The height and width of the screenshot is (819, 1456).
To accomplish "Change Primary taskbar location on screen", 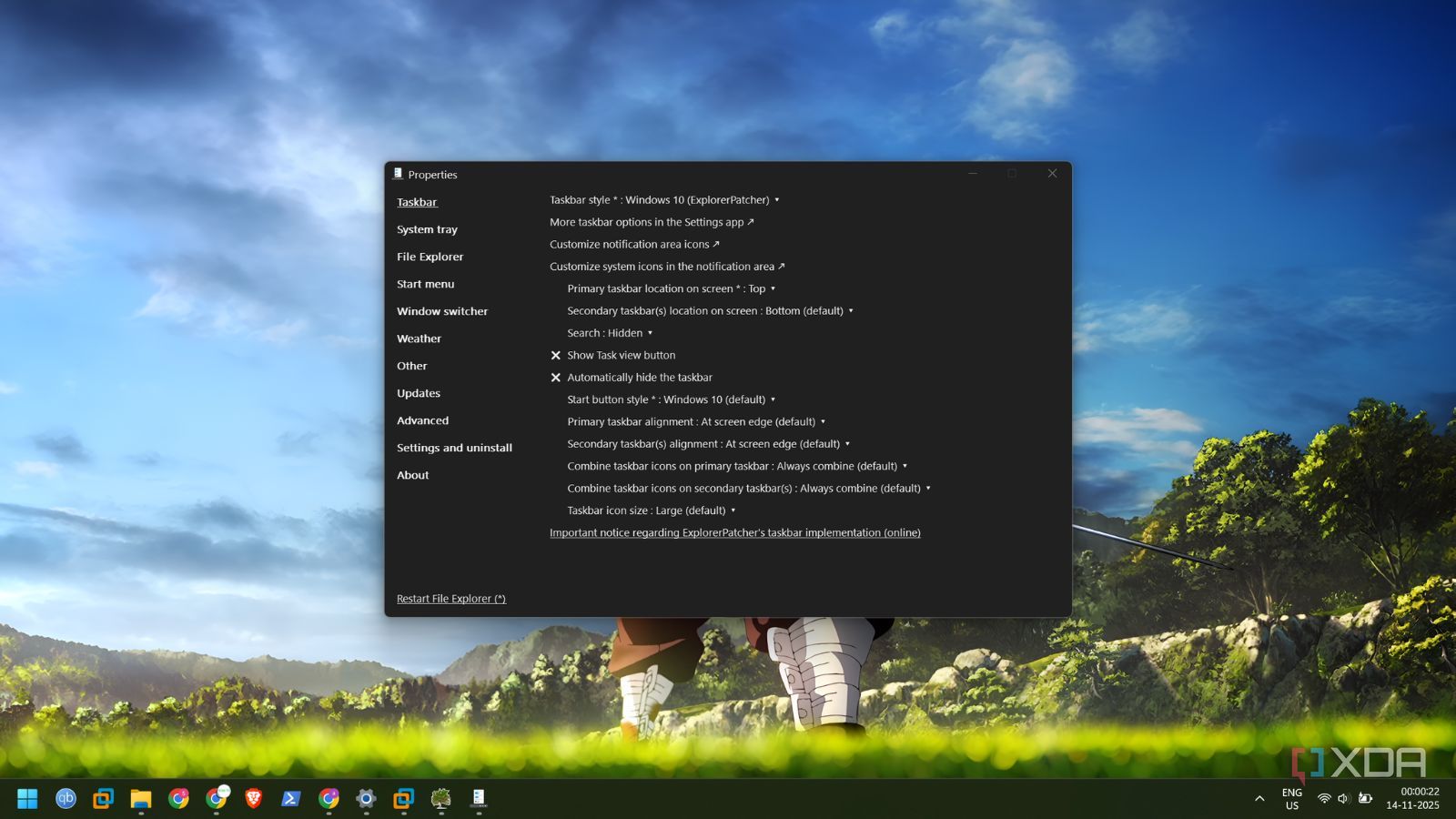I will pos(672,288).
